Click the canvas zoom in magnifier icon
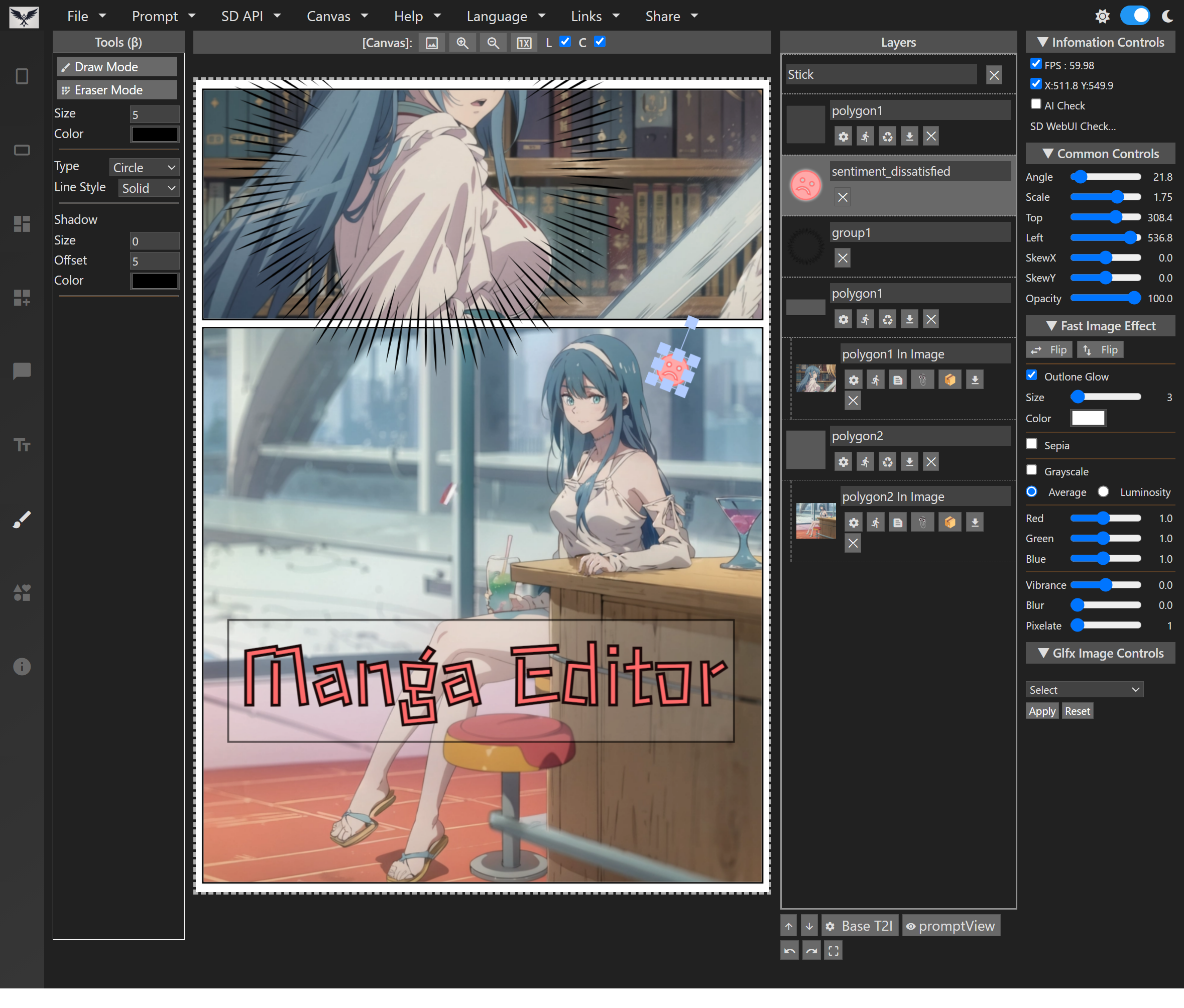1184x1008 pixels. (x=462, y=43)
